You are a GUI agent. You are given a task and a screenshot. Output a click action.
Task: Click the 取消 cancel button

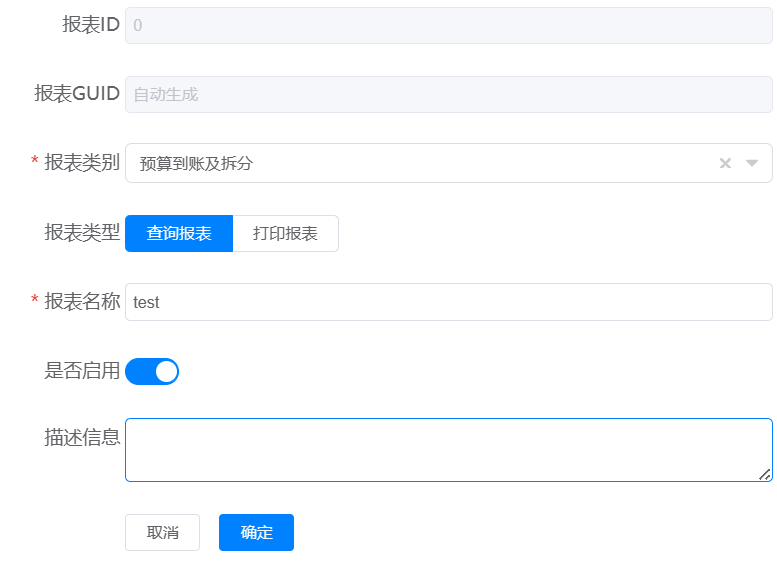[x=163, y=532]
